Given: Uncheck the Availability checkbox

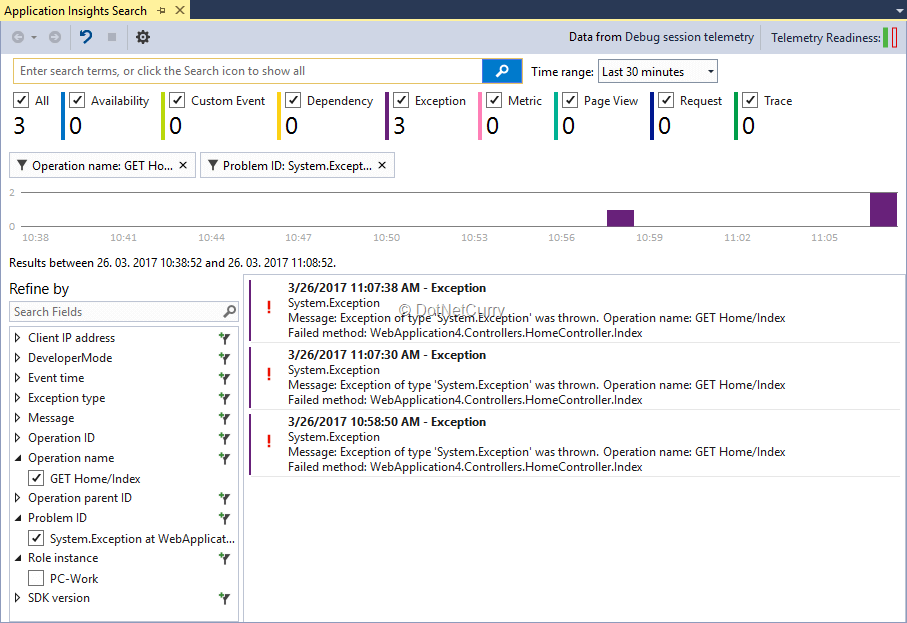Looking at the screenshot, I should [x=77, y=100].
